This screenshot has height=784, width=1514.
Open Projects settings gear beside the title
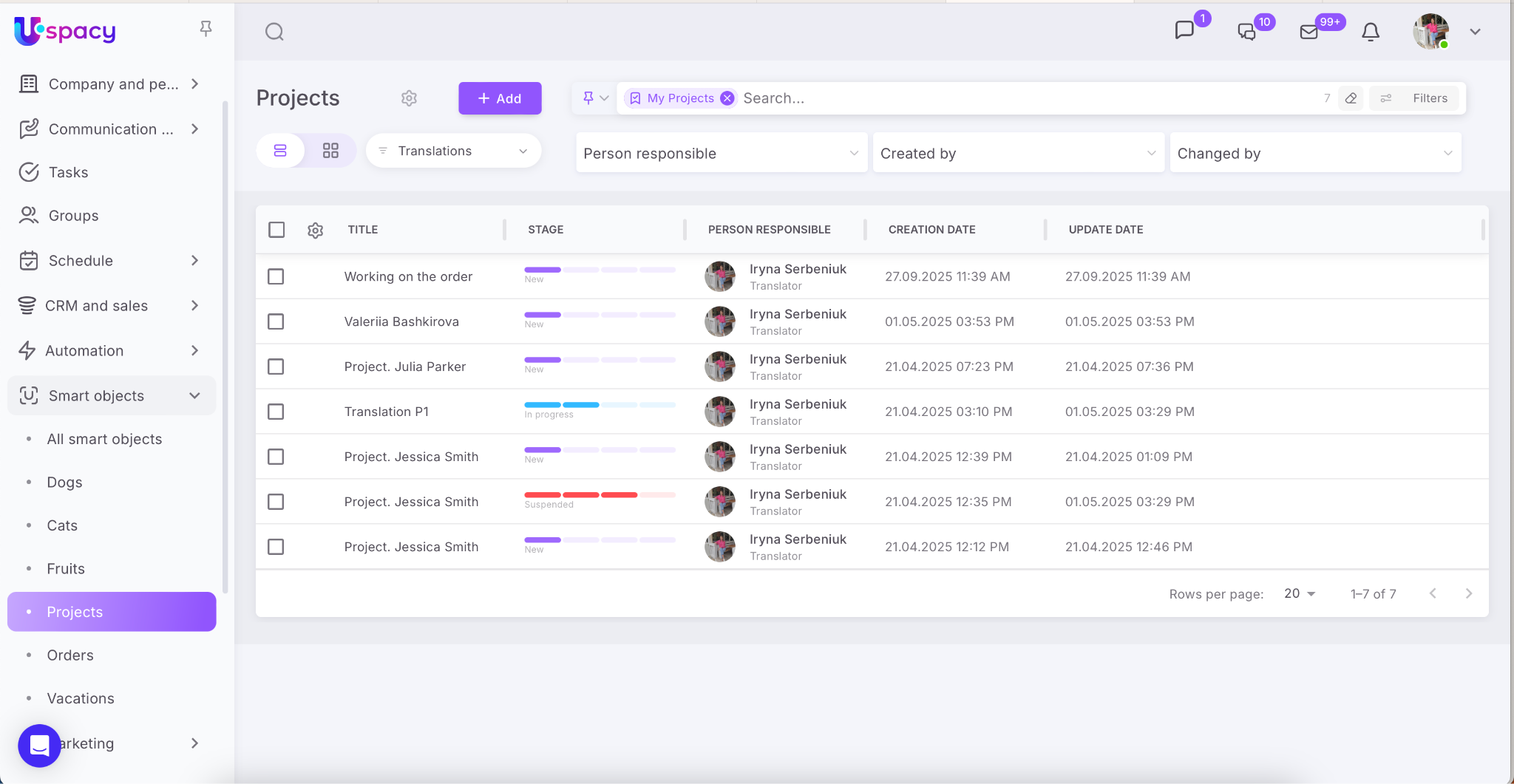409,98
